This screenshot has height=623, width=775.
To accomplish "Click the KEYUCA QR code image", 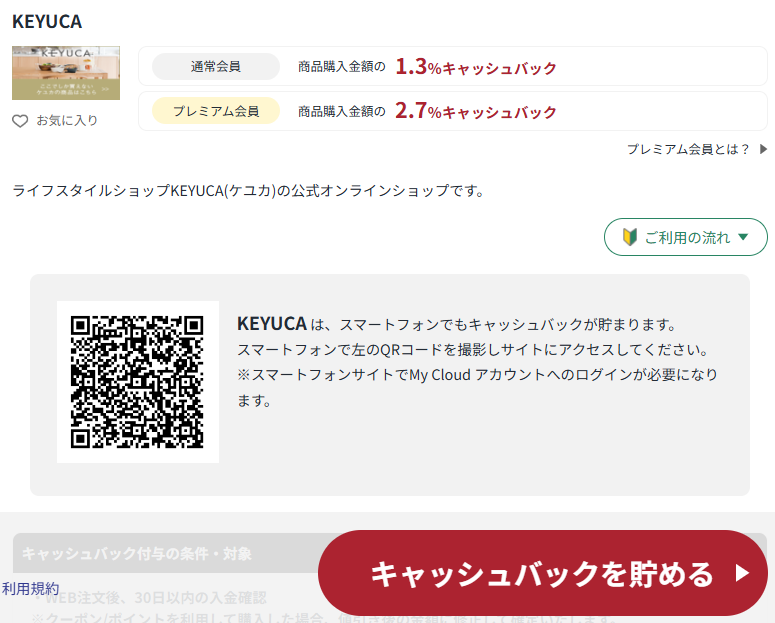I will click(x=137, y=382).
